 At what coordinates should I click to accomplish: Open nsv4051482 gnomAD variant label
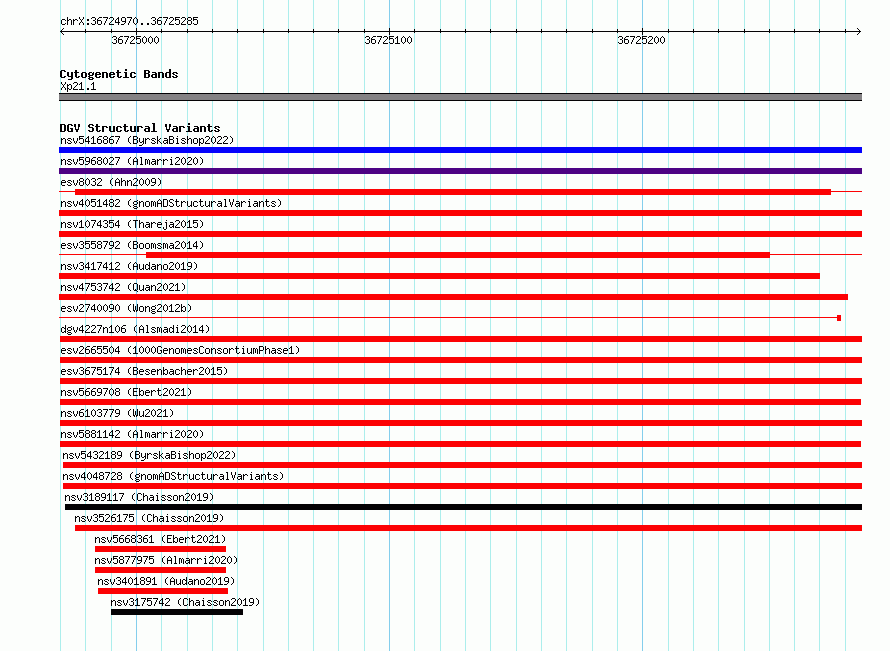(171, 203)
